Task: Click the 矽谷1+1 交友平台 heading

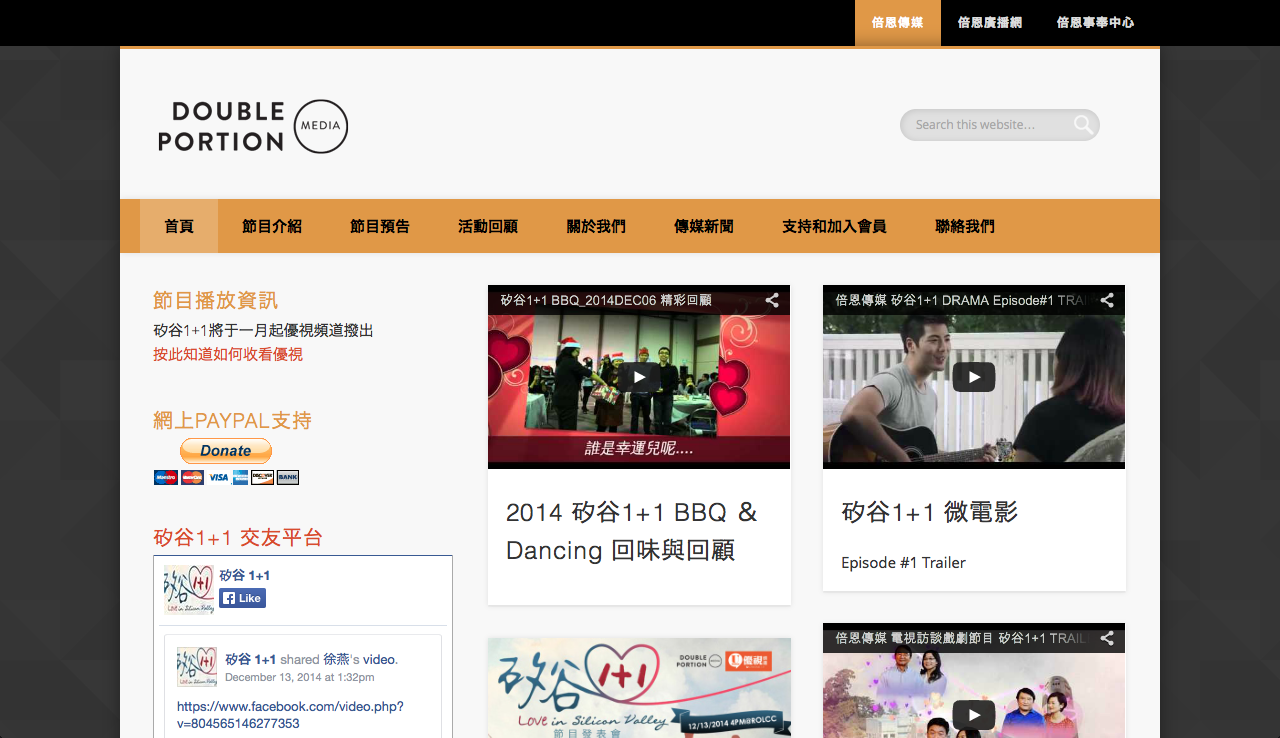Action: 238,537
